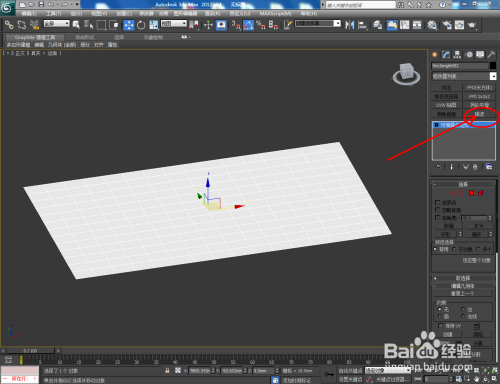
Task: Open the 帮助(H) menu
Action: 309,13
